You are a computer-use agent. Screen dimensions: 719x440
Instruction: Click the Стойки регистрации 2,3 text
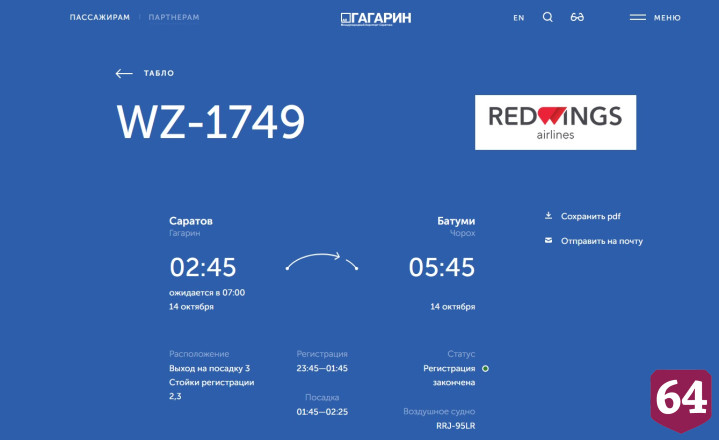point(211,389)
